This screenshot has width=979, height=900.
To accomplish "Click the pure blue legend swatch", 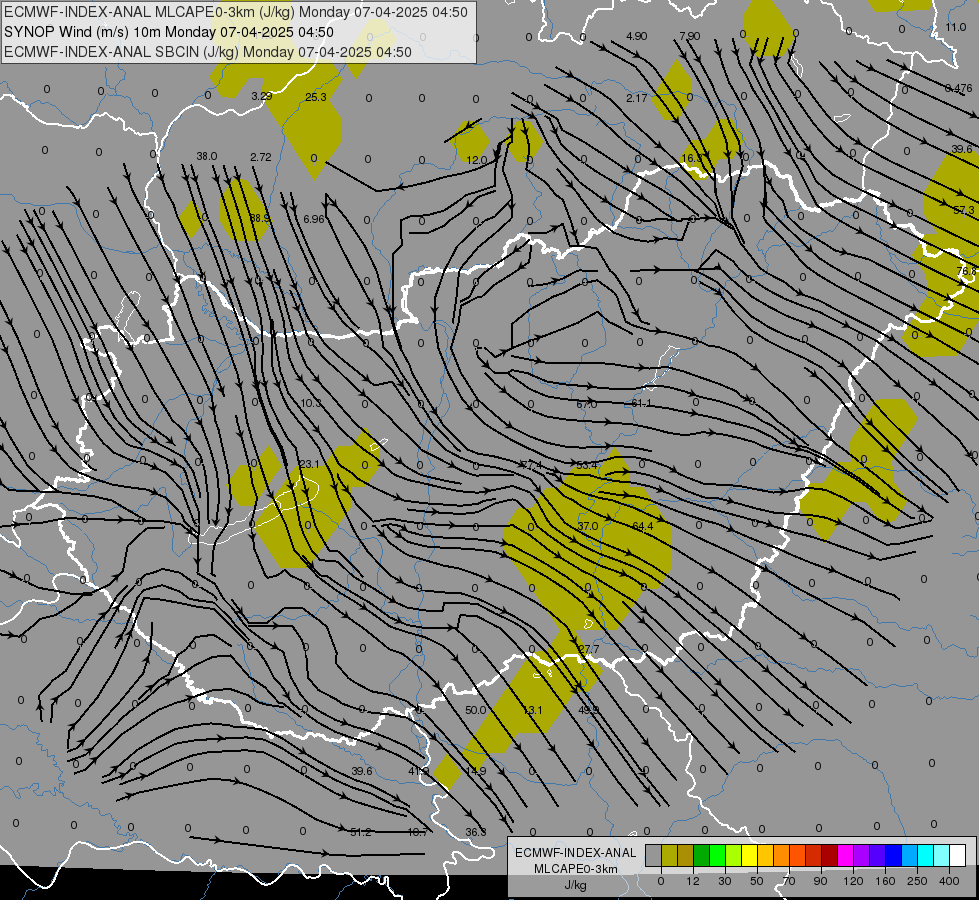I will pos(893,855).
